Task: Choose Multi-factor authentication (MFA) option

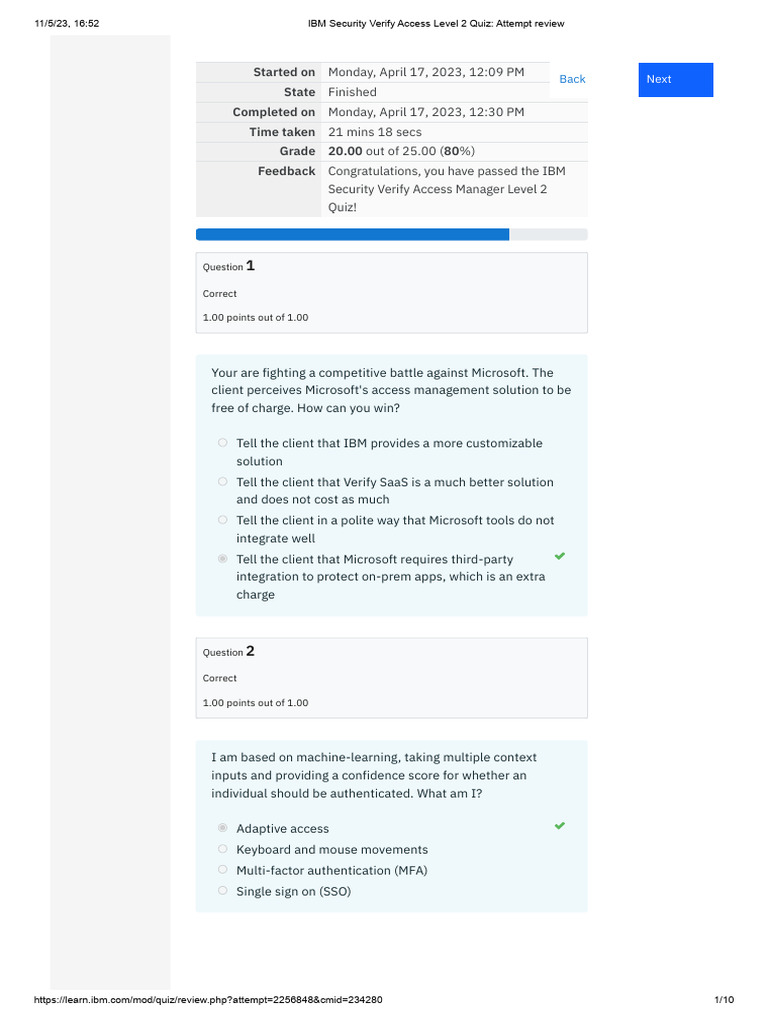Action: click(x=222, y=870)
